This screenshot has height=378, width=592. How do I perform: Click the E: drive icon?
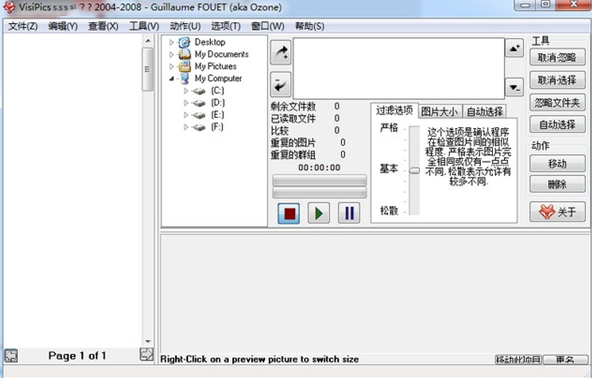(199, 115)
